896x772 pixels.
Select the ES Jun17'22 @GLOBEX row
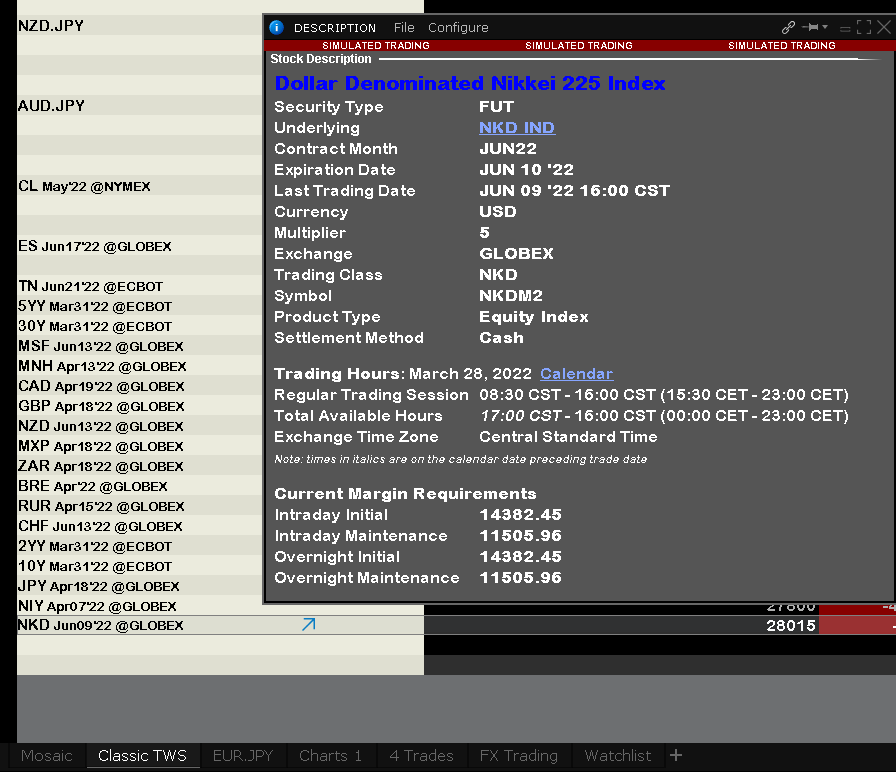(x=90, y=246)
